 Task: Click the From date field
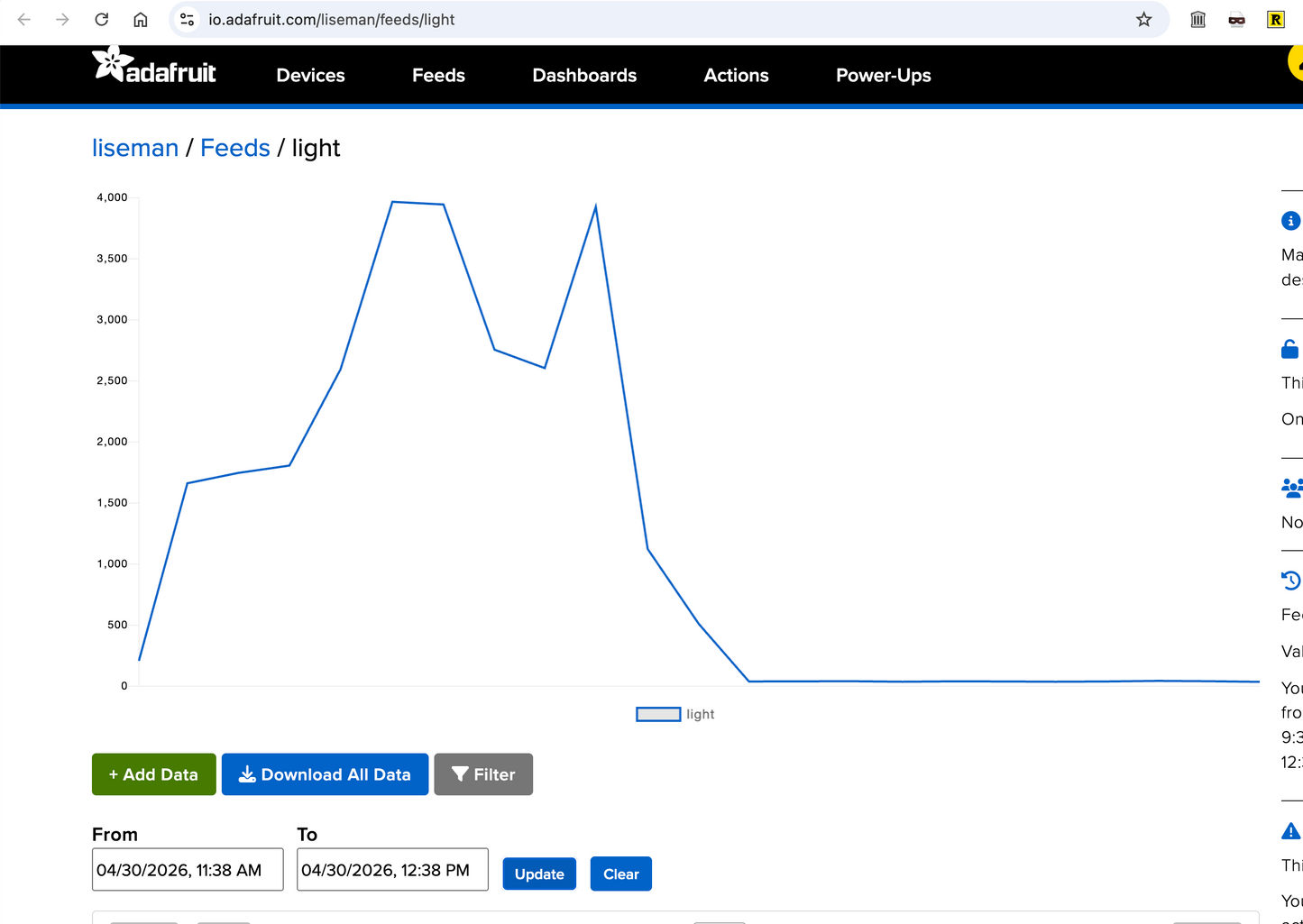(188, 870)
